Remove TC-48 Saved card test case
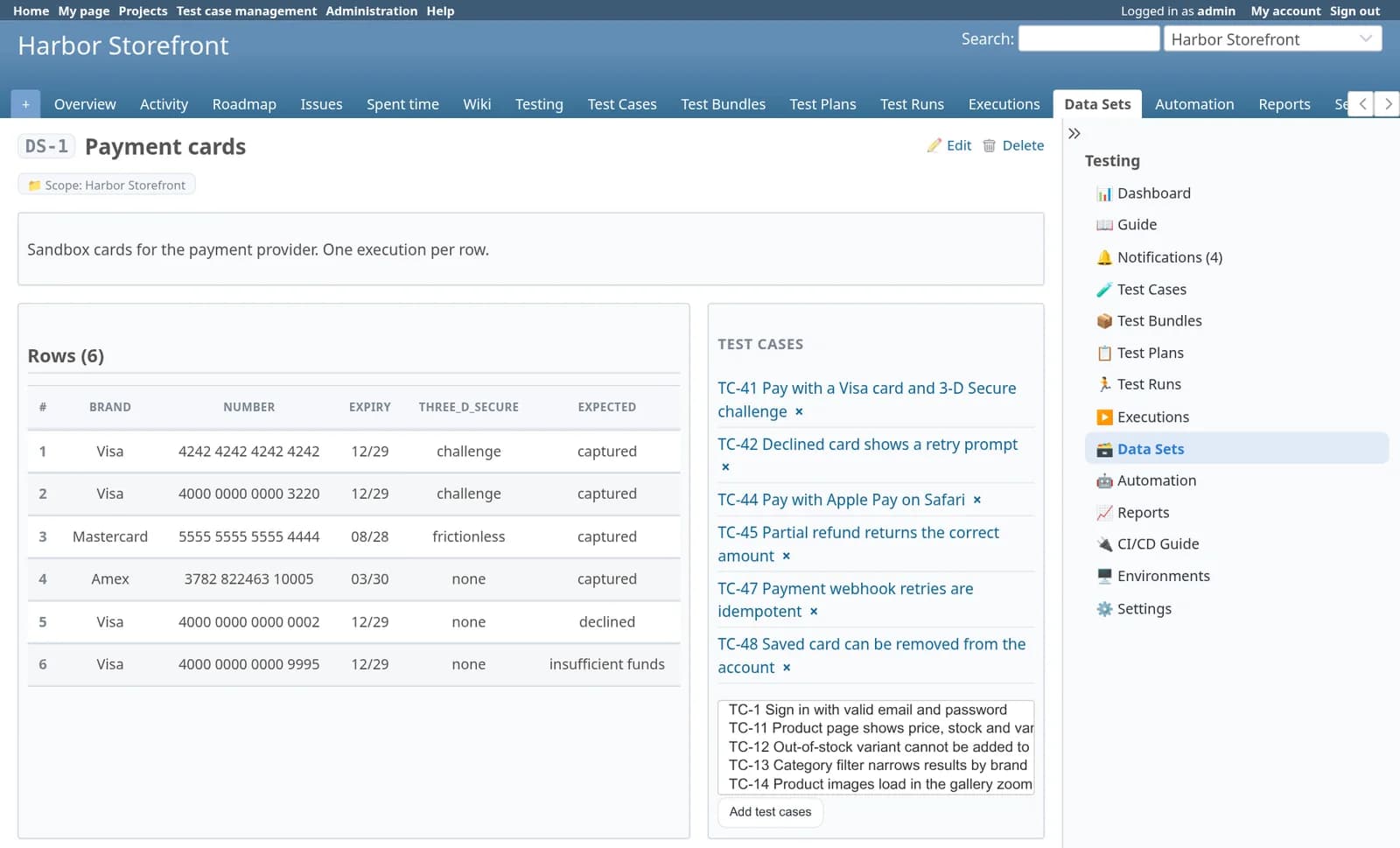Image resolution: width=1400 pixels, height=848 pixels. coord(787,668)
